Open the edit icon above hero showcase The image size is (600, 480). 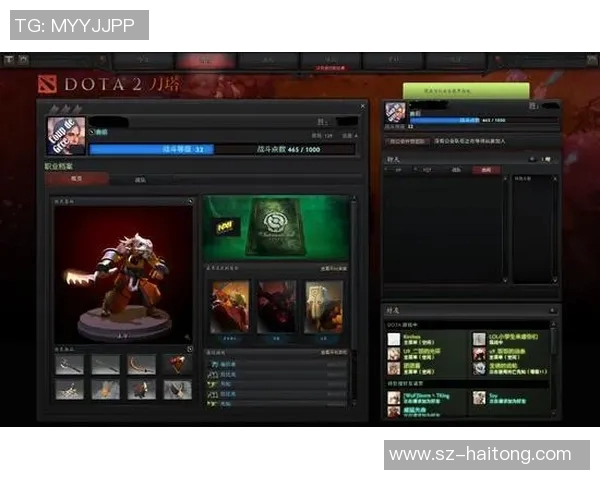(x=190, y=201)
